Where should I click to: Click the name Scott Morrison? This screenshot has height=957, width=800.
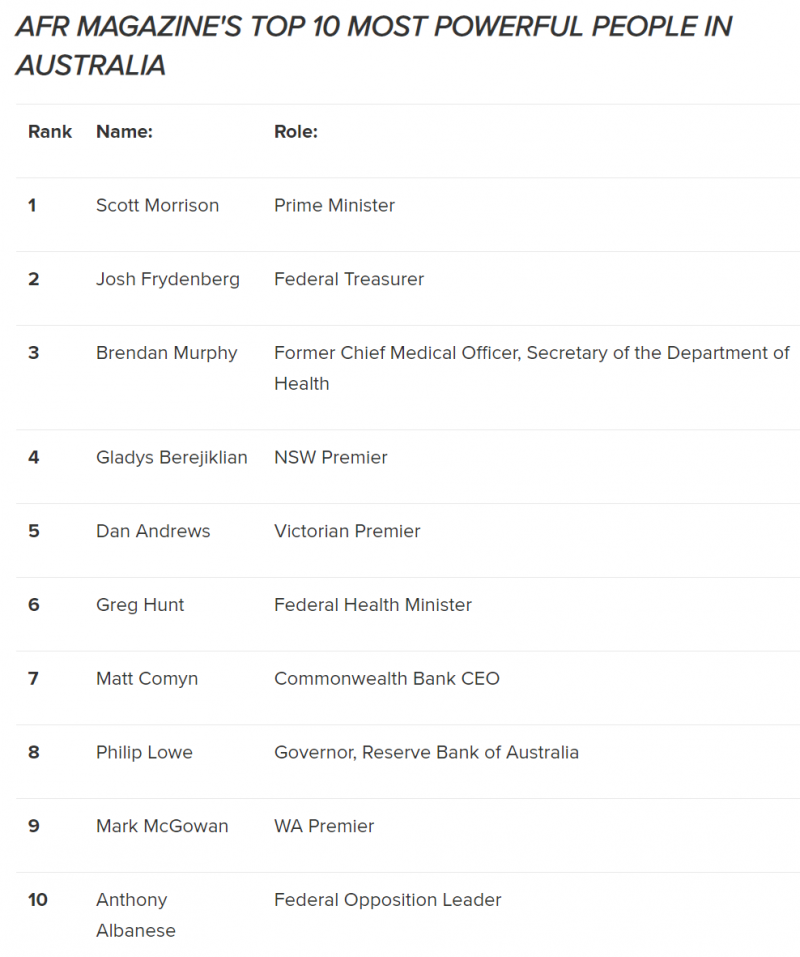point(157,206)
